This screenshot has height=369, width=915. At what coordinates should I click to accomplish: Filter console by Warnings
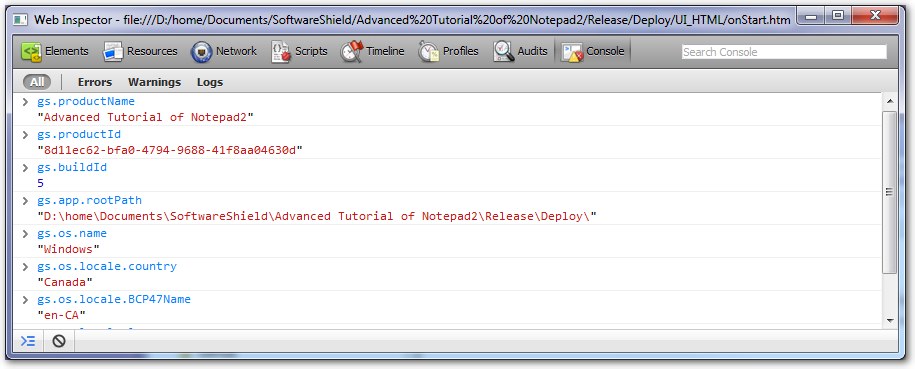155,82
